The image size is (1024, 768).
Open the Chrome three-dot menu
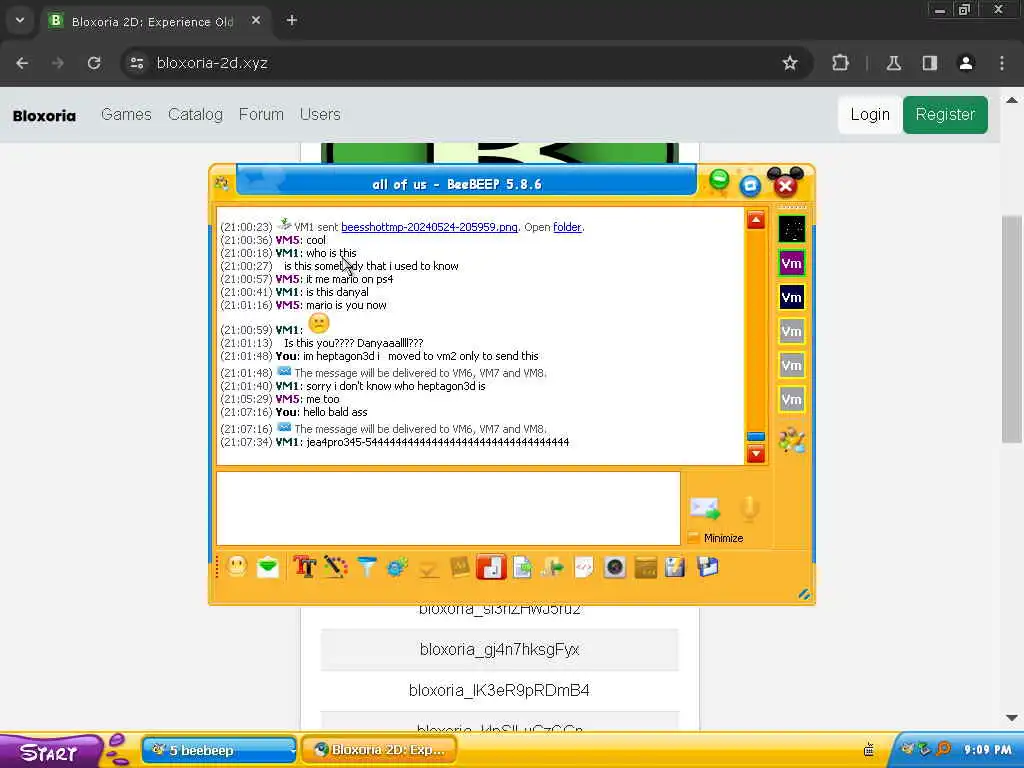1002,63
